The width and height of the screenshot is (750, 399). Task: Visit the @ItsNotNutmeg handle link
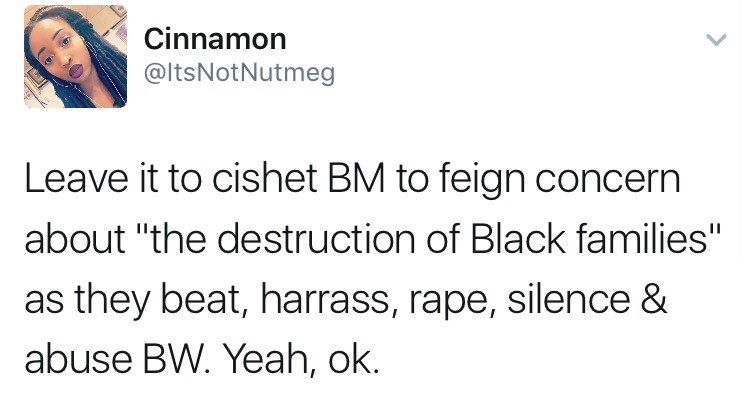coord(239,74)
